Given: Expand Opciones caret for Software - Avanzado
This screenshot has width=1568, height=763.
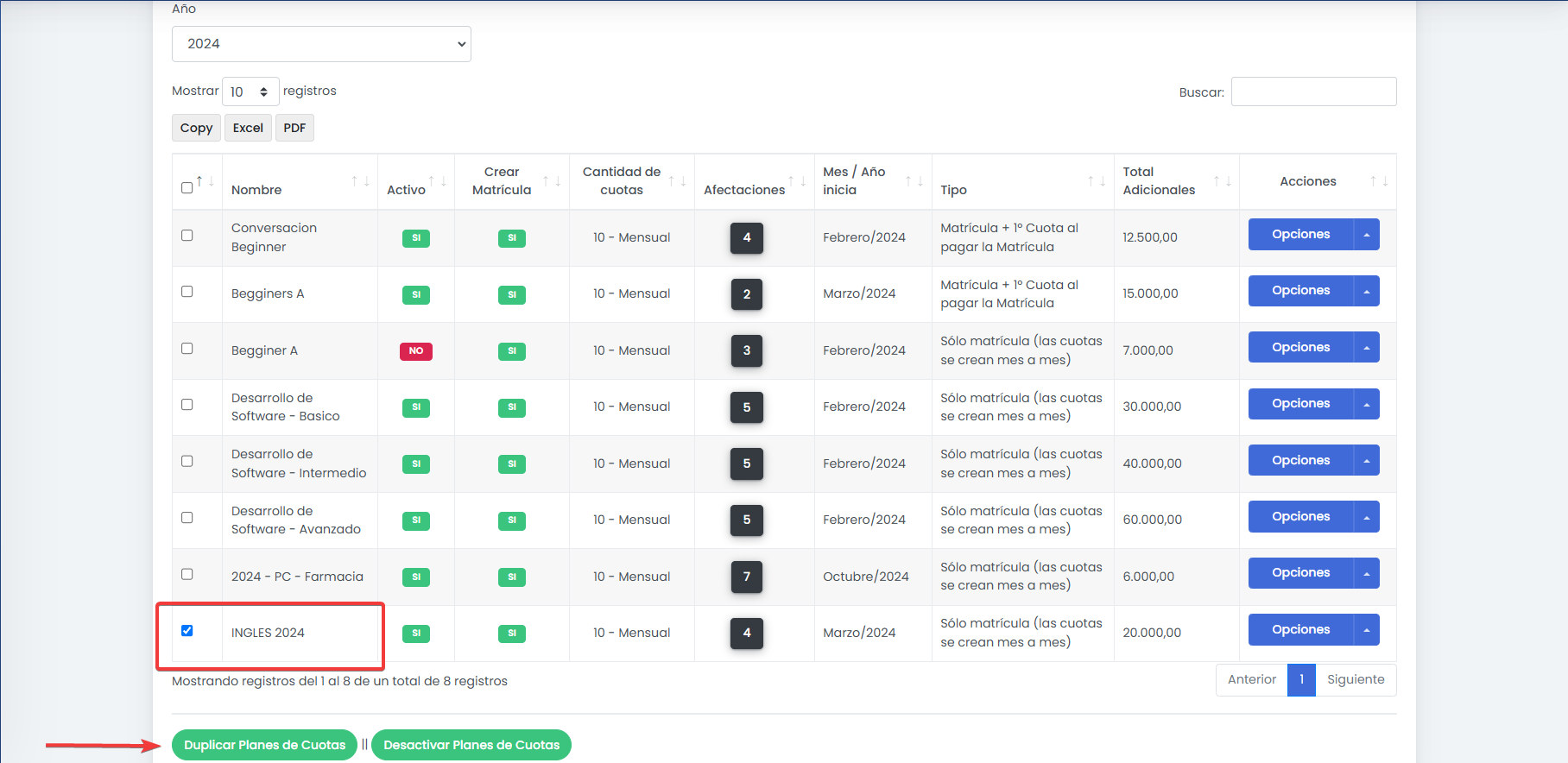Looking at the screenshot, I should pos(1367,517).
